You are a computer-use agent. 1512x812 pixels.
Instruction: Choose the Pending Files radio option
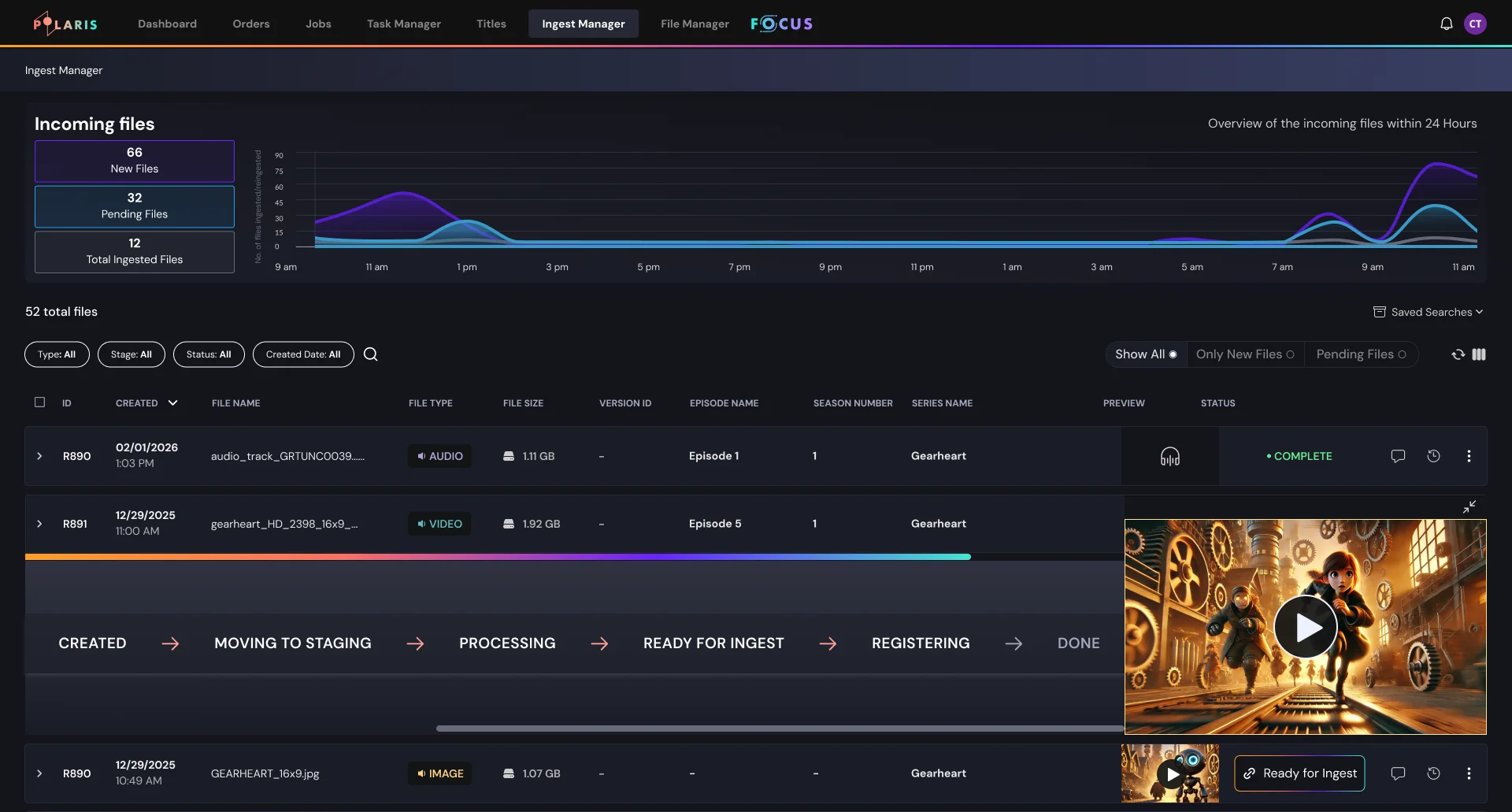pyautogui.click(x=1360, y=354)
